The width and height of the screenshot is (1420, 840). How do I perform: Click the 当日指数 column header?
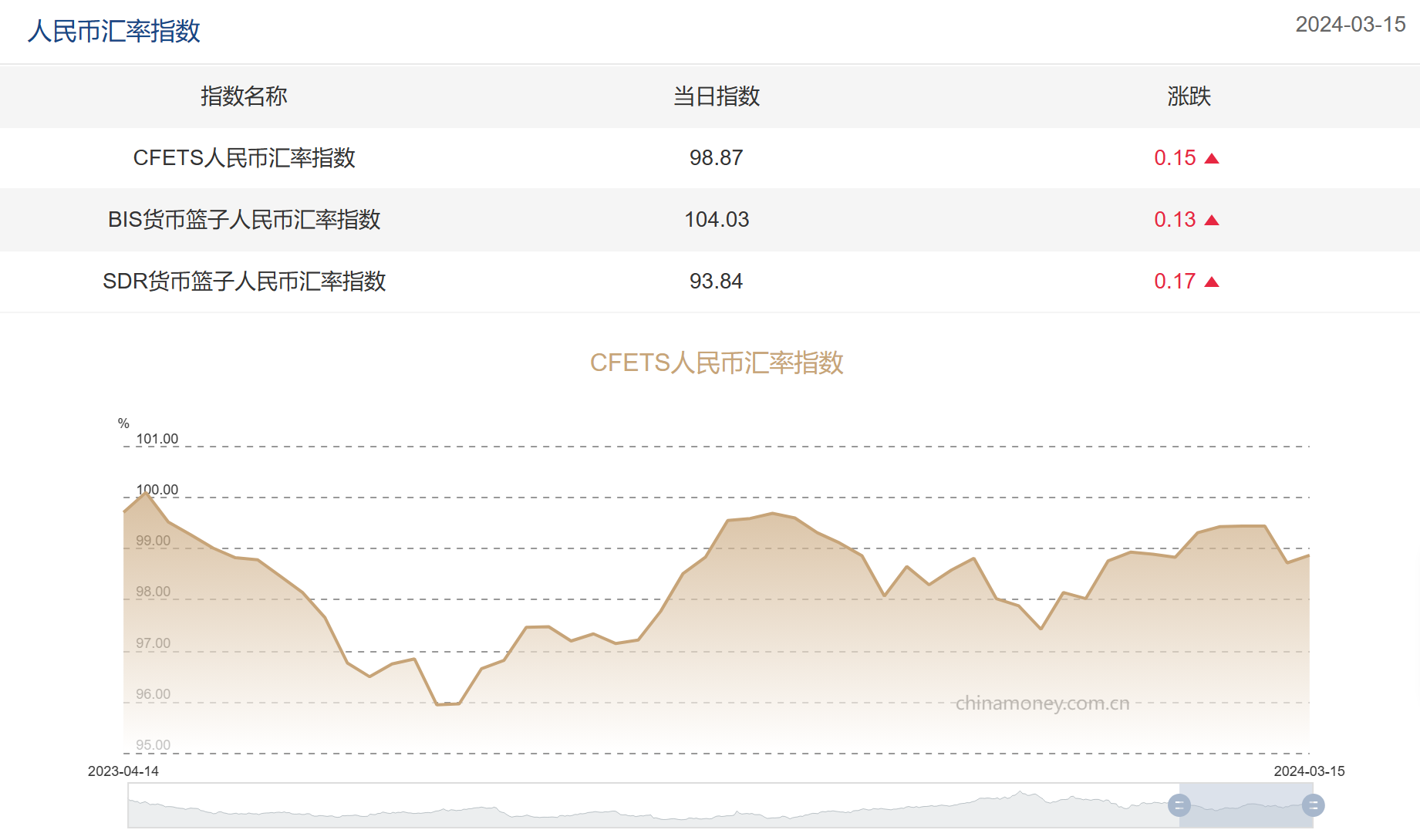point(717,96)
